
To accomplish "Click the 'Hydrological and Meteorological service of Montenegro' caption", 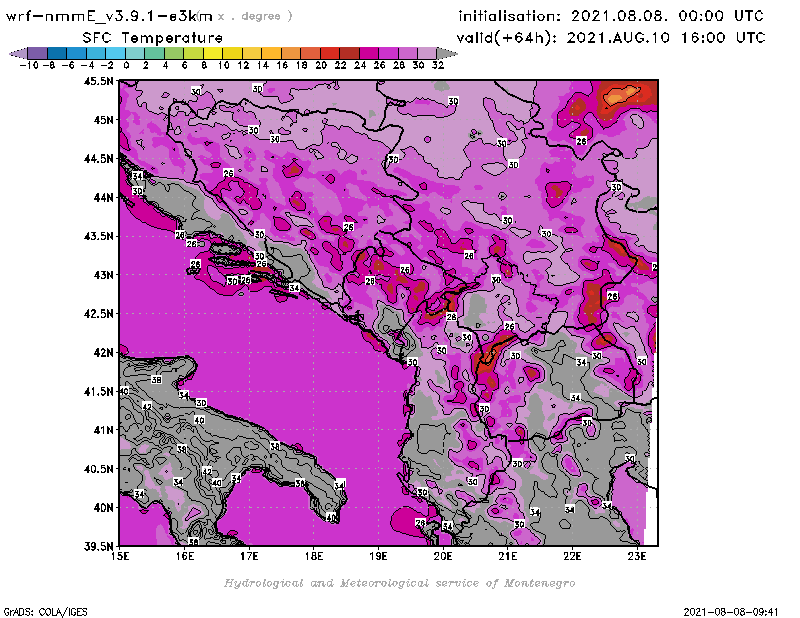I will click(399, 583).
